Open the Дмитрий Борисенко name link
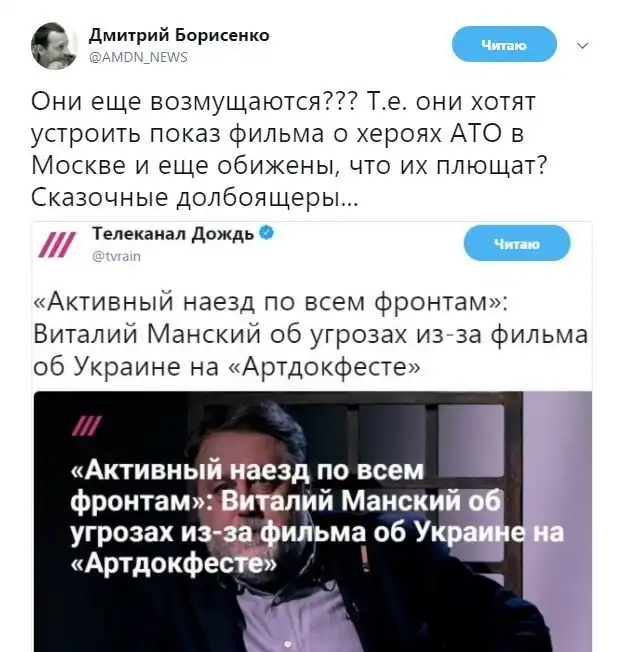 click(x=180, y=36)
